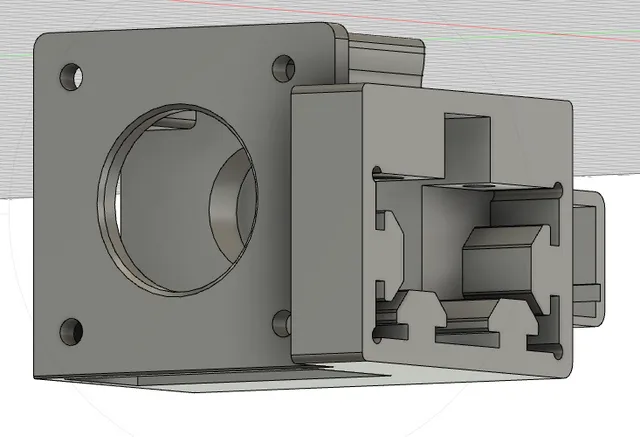Screen dimensions: 640x437
Task: Select the top-left mounting hole on plate
Action: (x=71, y=77)
